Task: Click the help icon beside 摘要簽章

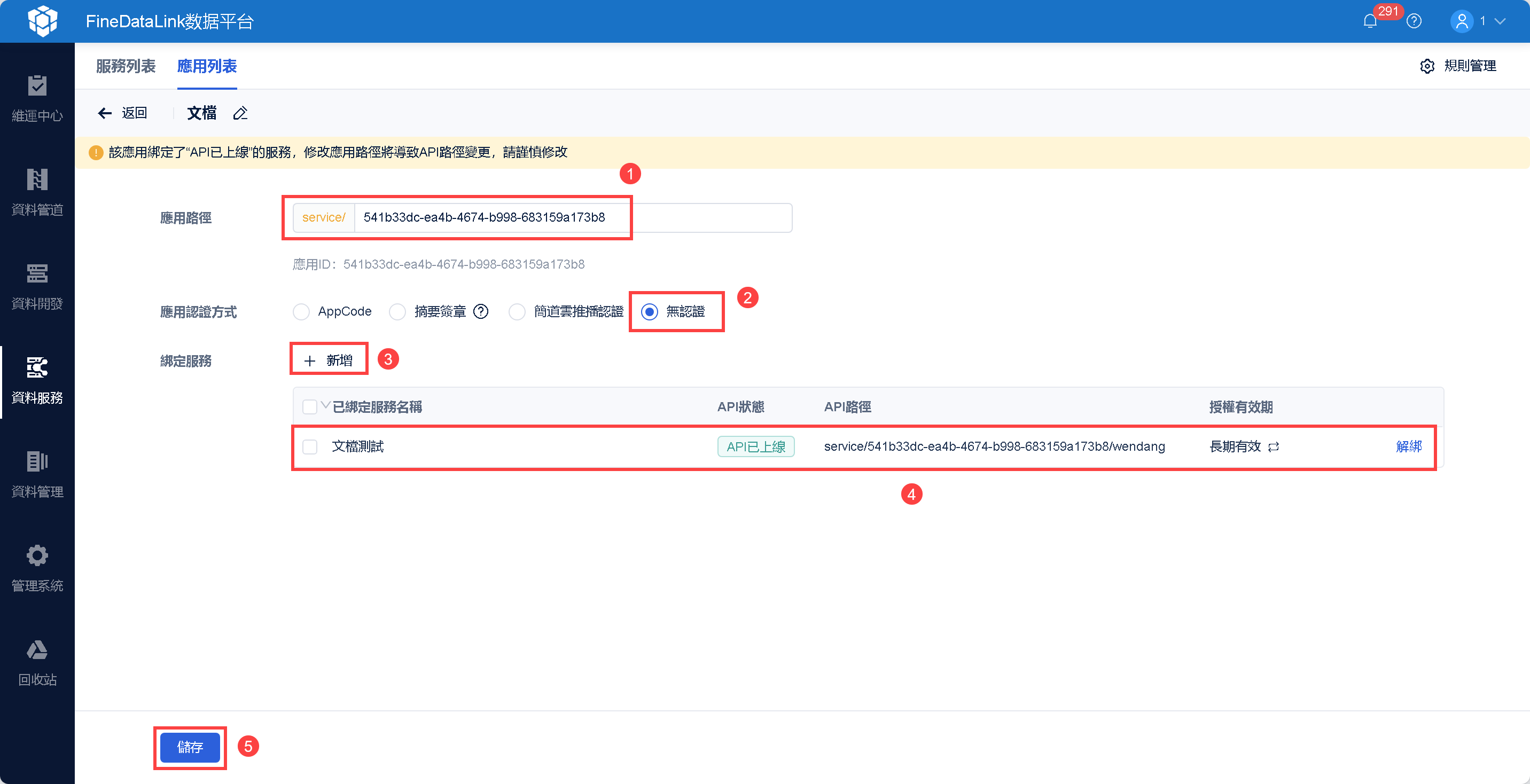Action: (x=480, y=311)
